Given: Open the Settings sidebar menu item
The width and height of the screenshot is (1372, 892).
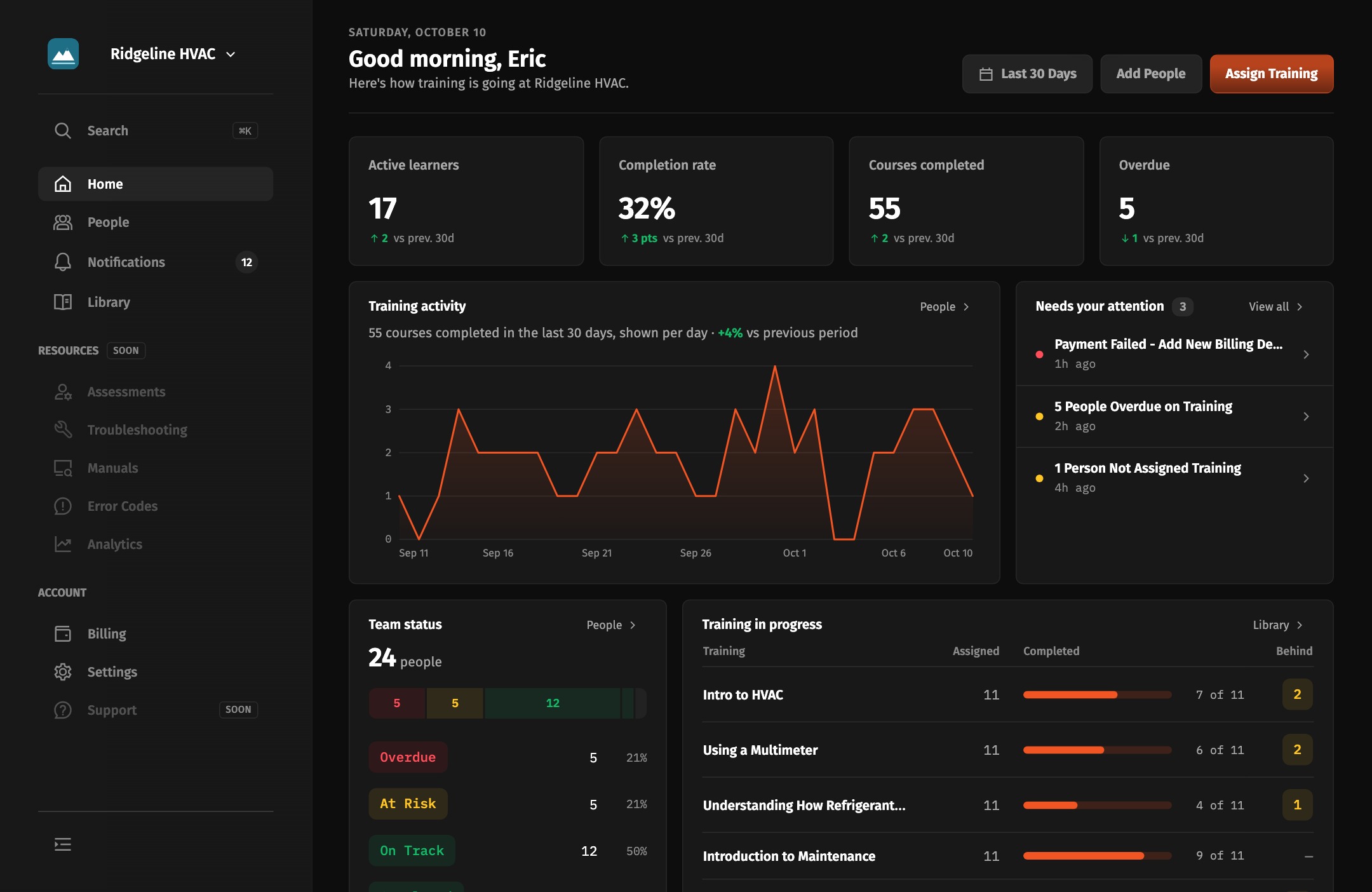Looking at the screenshot, I should [x=156, y=672].
